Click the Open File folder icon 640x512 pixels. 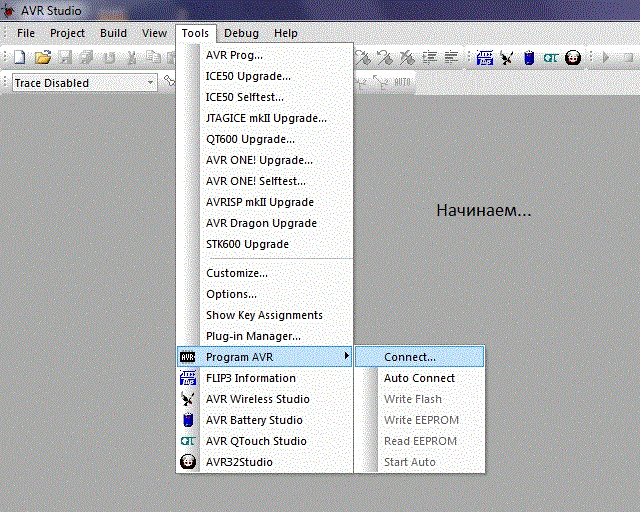click(x=43, y=58)
